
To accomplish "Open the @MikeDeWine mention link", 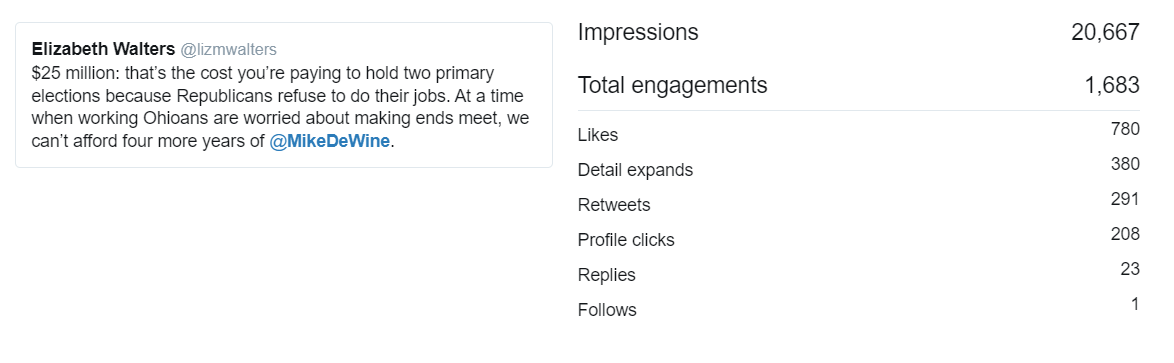I will [x=329, y=141].
